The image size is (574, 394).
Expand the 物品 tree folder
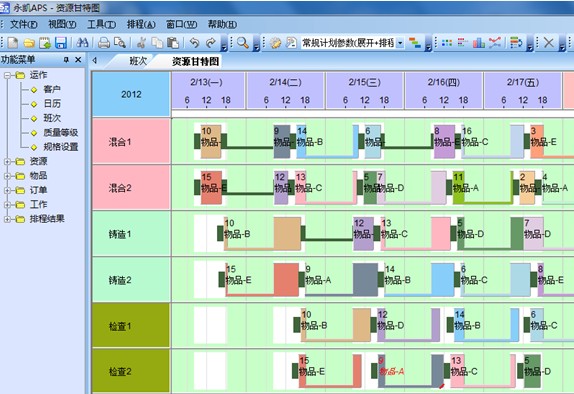tap(7, 176)
